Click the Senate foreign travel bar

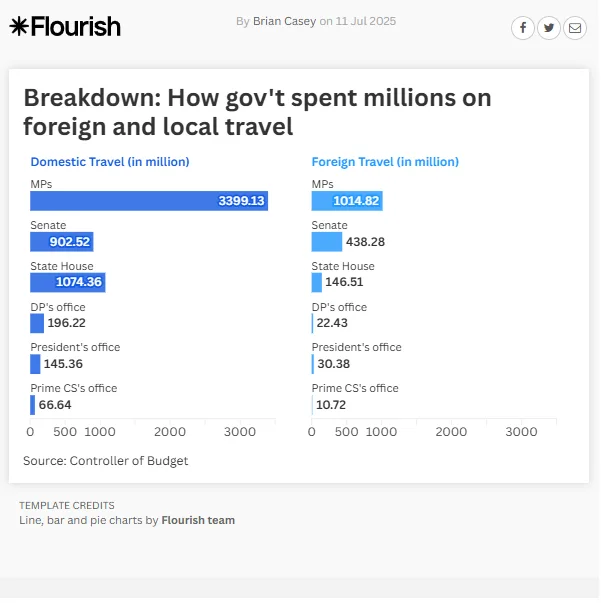[326, 242]
